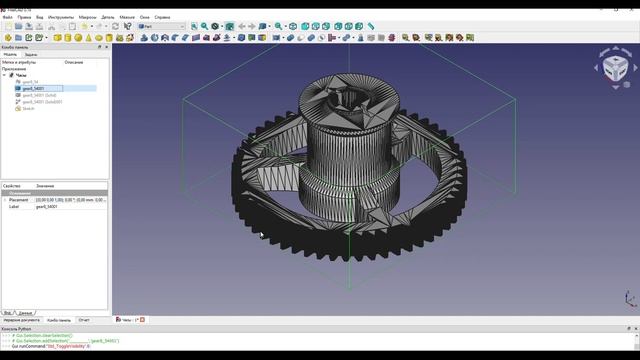
Task: Click the Fit All view icon
Action: pos(194,26)
